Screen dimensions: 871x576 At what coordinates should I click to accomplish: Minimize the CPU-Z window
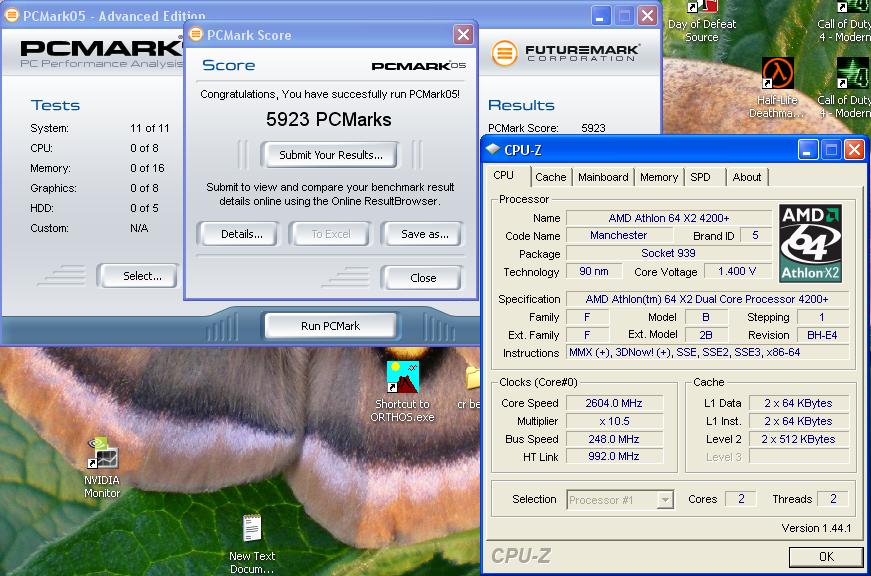click(x=808, y=149)
